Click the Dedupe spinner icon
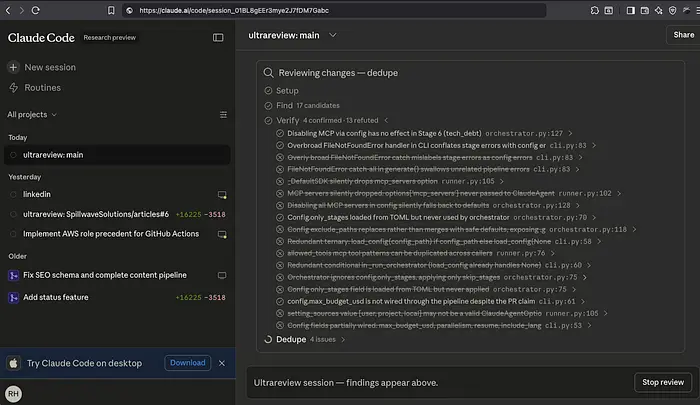The image size is (700, 405). pos(268,339)
